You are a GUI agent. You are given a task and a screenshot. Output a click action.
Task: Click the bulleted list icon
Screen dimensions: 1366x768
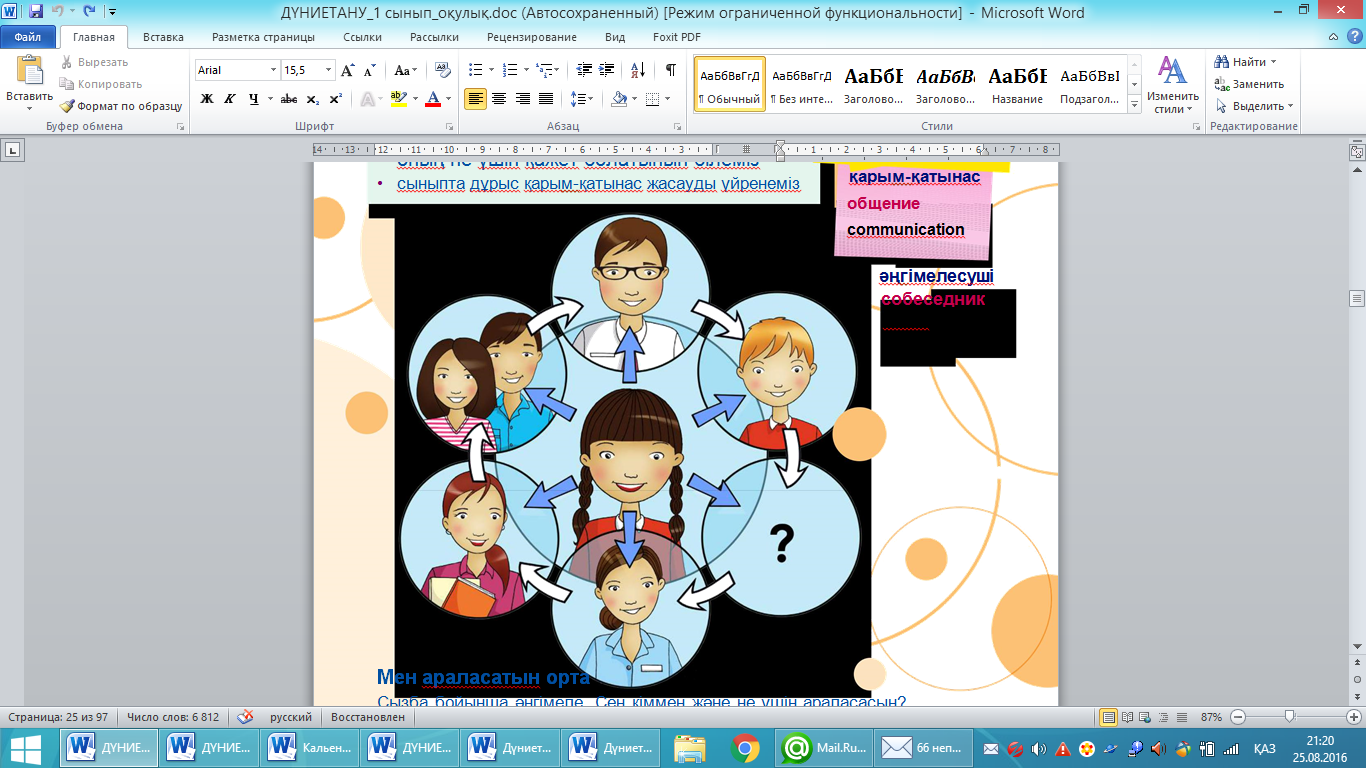pos(476,70)
